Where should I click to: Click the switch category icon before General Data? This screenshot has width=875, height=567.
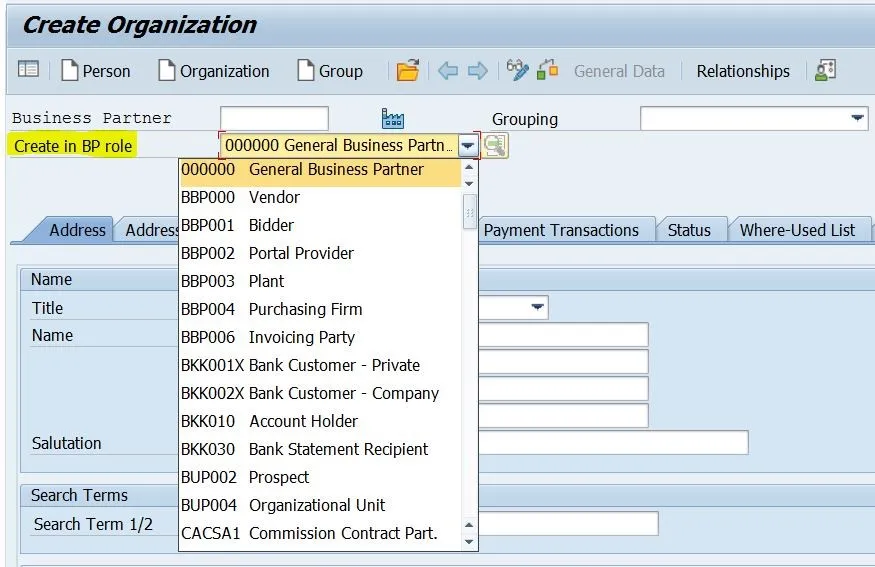point(547,70)
